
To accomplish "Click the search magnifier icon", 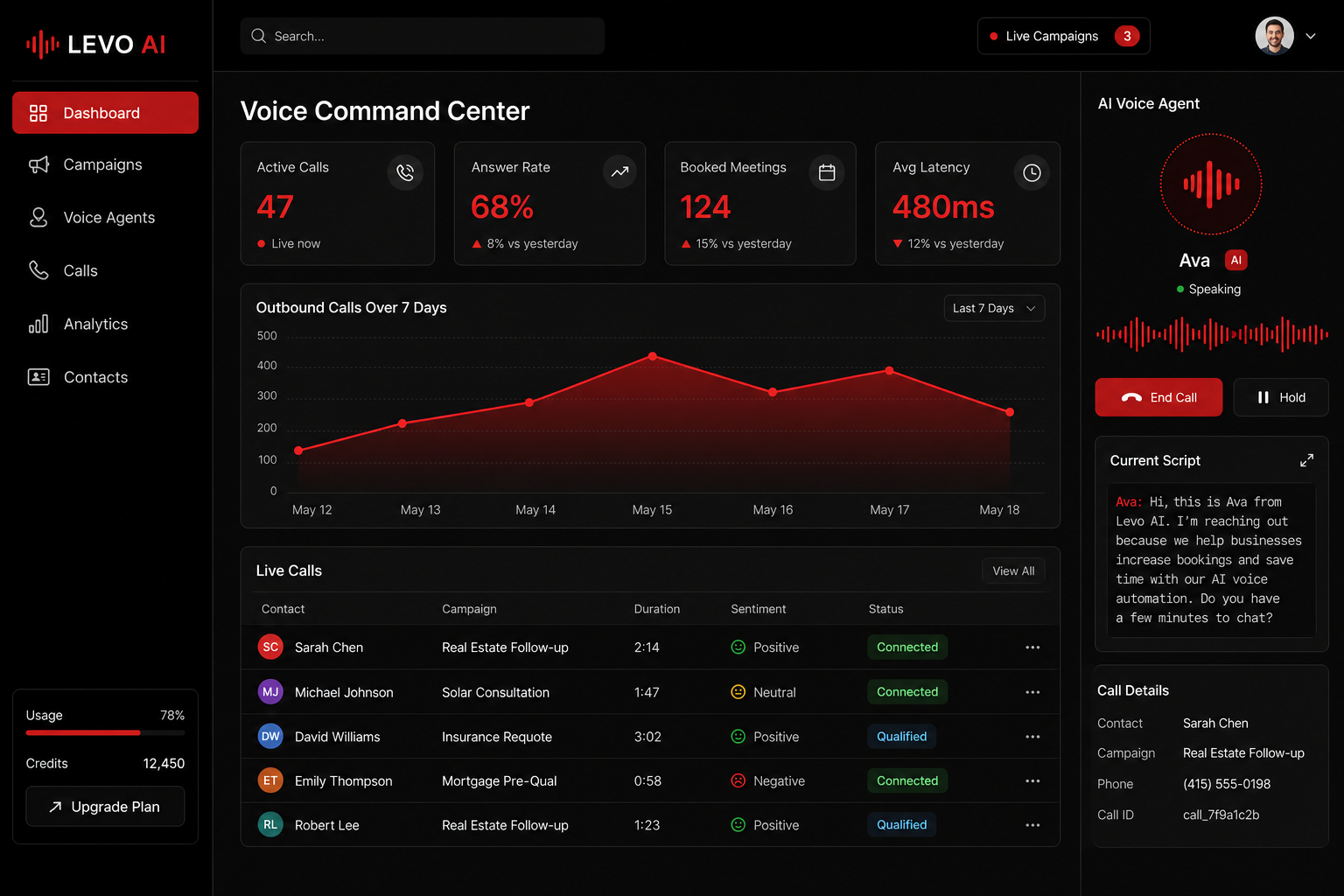I will pyautogui.click(x=258, y=36).
